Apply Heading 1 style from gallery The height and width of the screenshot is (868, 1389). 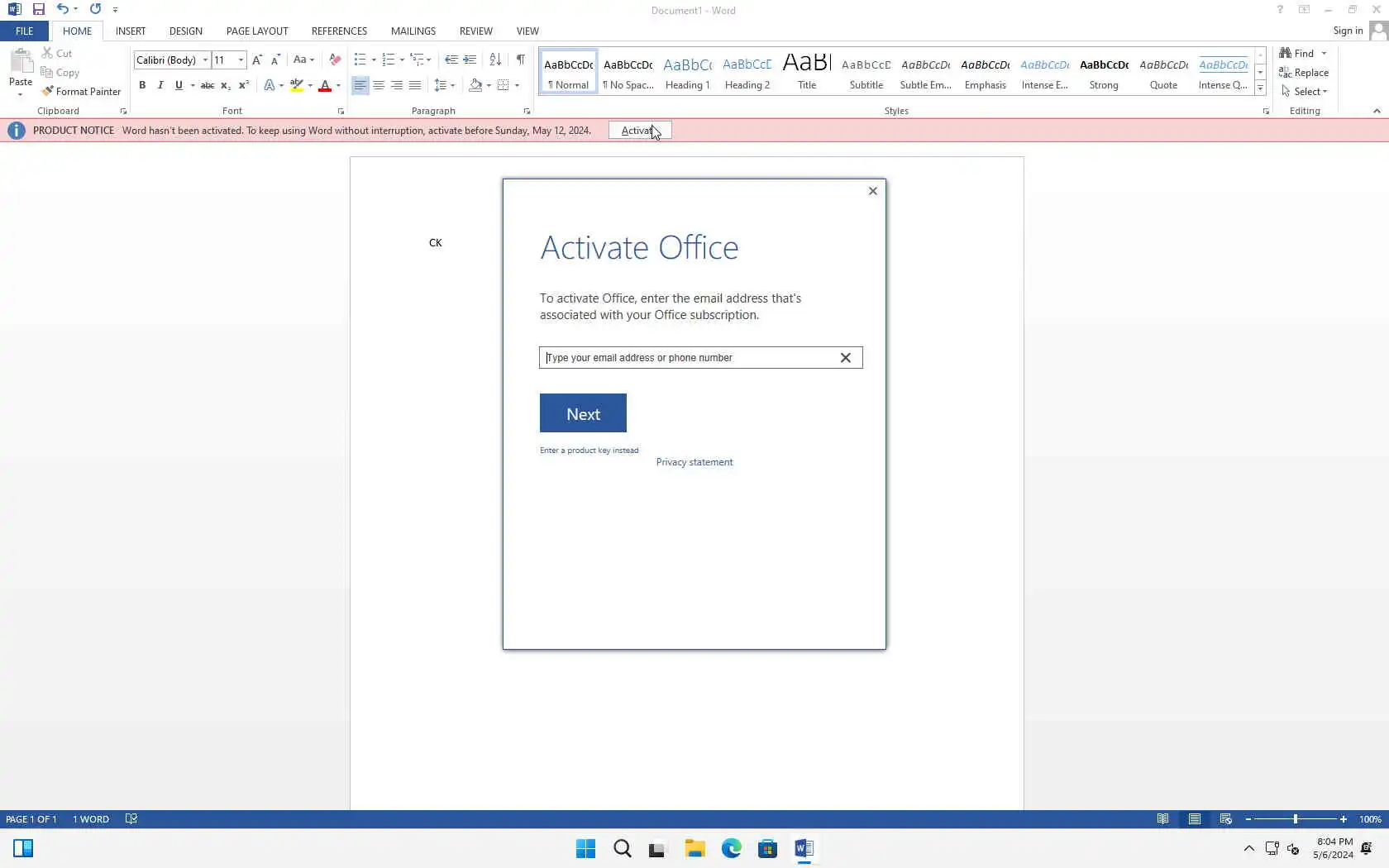(x=688, y=72)
